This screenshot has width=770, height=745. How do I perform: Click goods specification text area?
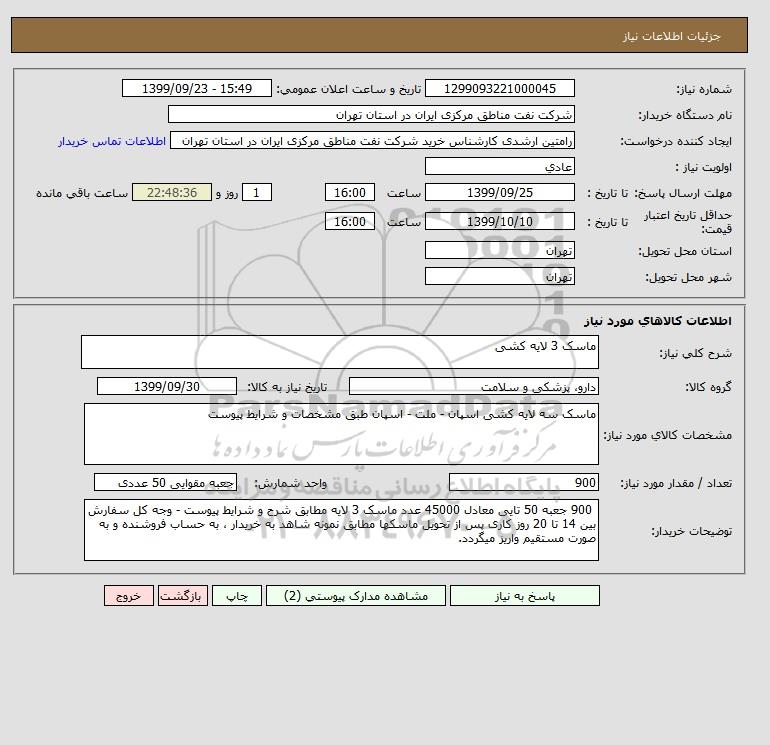[x=341, y=434]
